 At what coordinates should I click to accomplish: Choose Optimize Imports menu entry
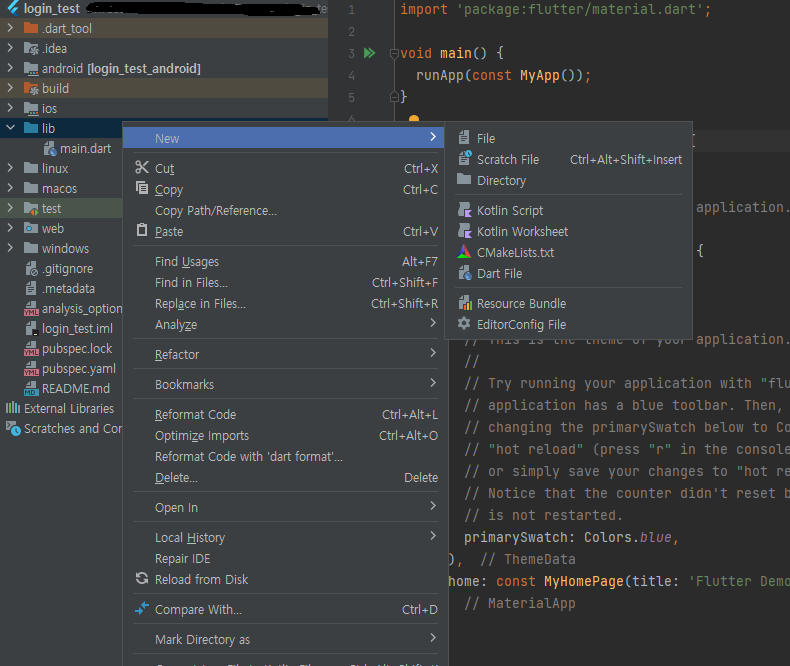click(x=285, y=435)
